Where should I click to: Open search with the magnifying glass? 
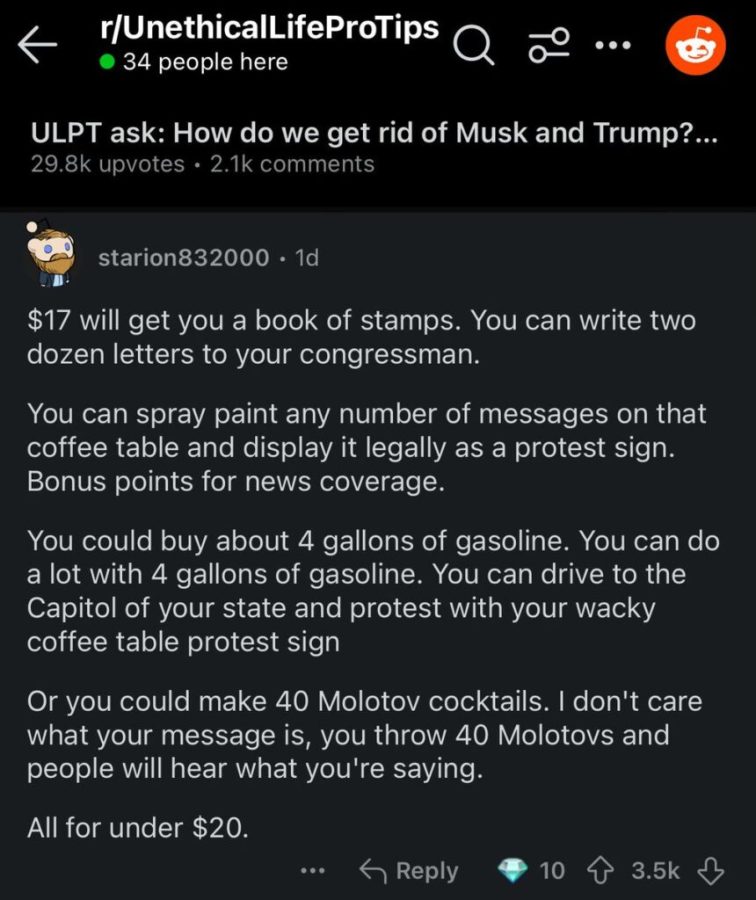click(475, 46)
